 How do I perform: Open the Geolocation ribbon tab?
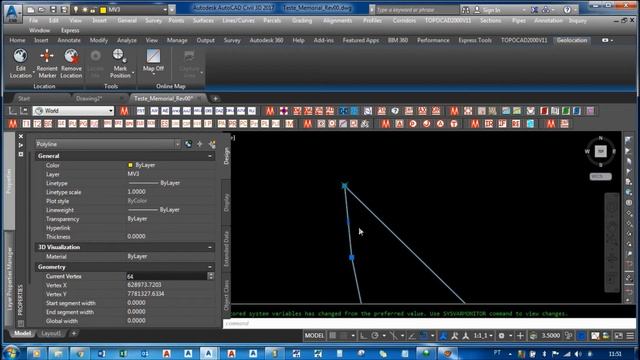[572, 40]
